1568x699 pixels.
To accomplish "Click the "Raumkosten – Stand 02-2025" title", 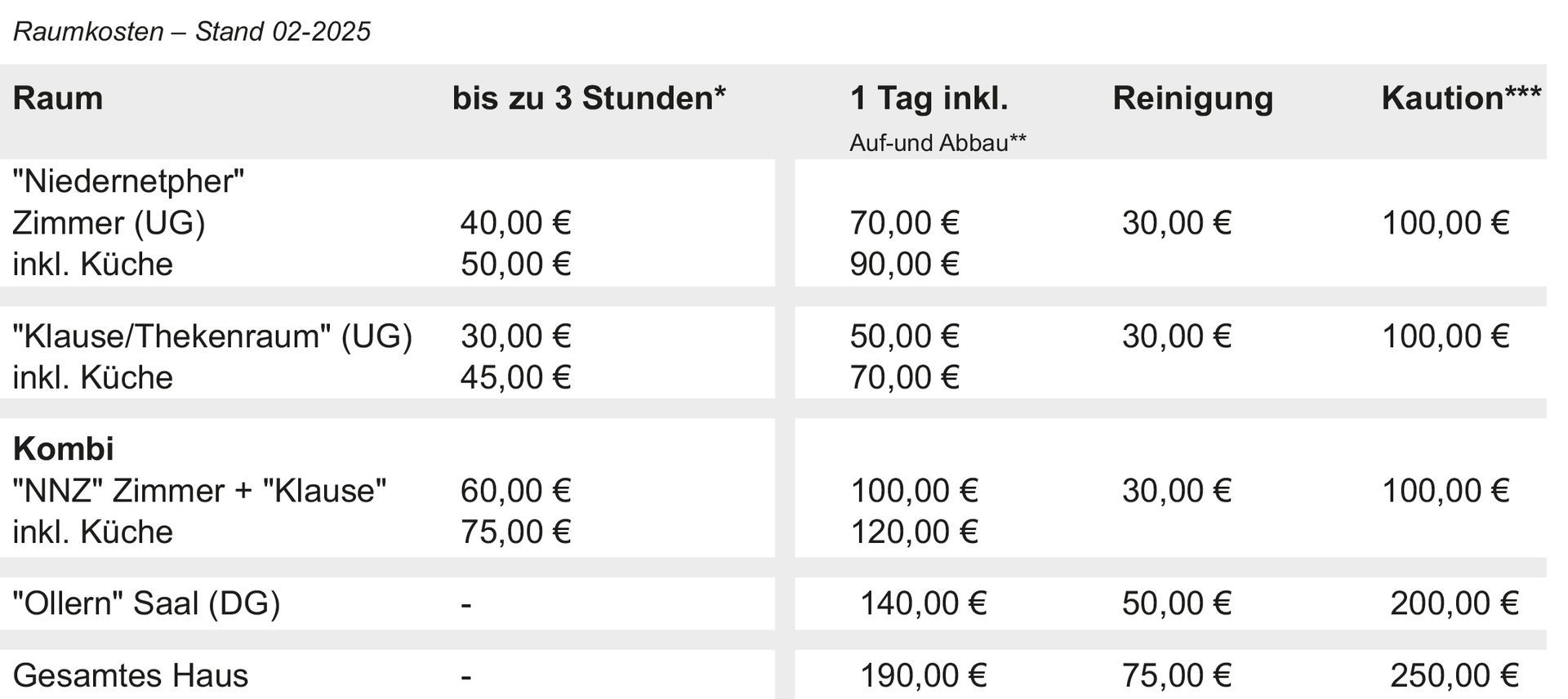I will (x=192, y=32).
